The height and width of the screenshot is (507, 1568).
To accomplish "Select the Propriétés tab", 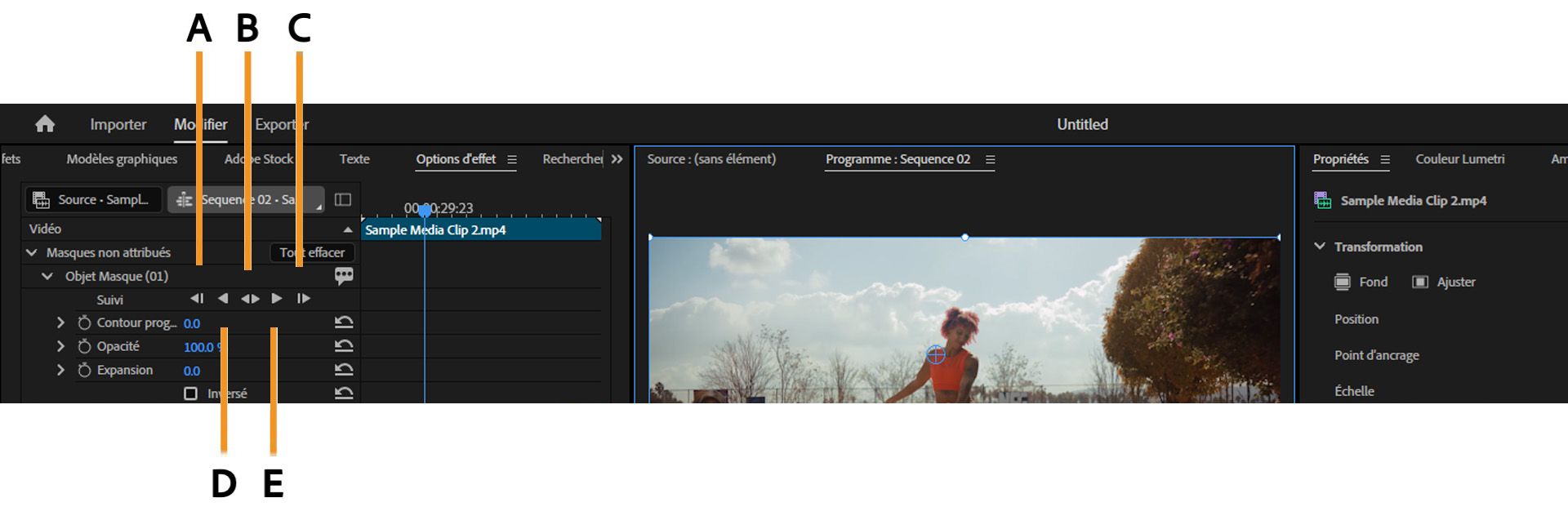I will pyautogui.click(x=1341, y=159).
